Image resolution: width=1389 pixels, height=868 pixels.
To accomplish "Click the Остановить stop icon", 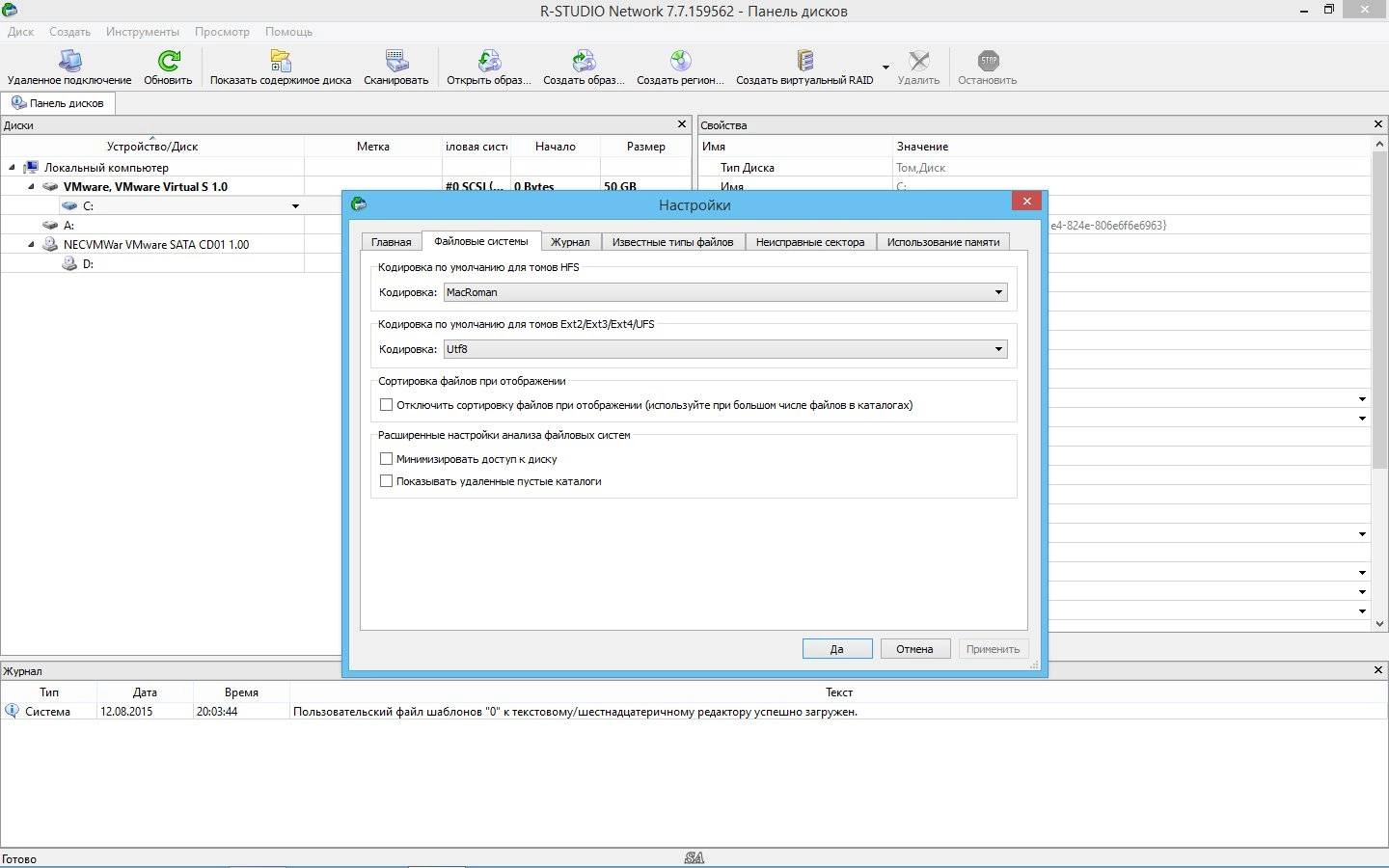I will coord(988,61).
